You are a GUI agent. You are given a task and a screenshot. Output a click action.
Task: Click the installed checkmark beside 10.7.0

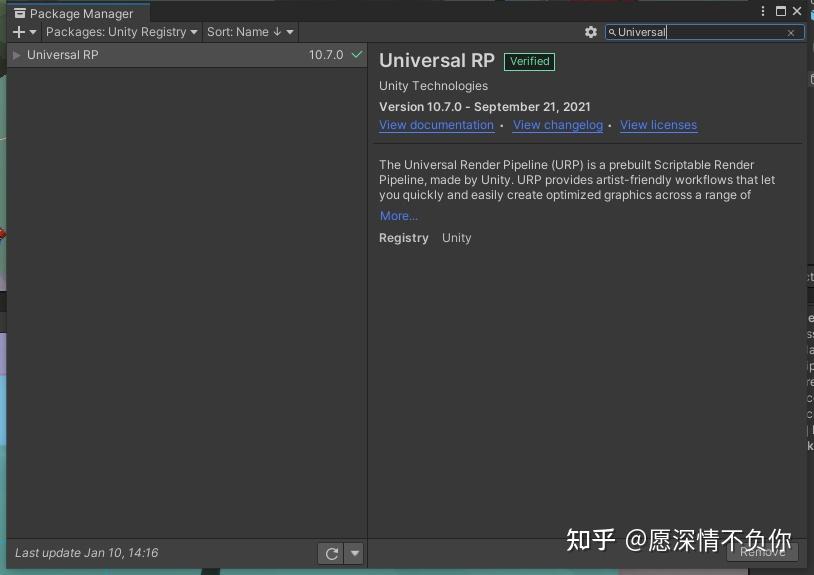coord(357,54)
